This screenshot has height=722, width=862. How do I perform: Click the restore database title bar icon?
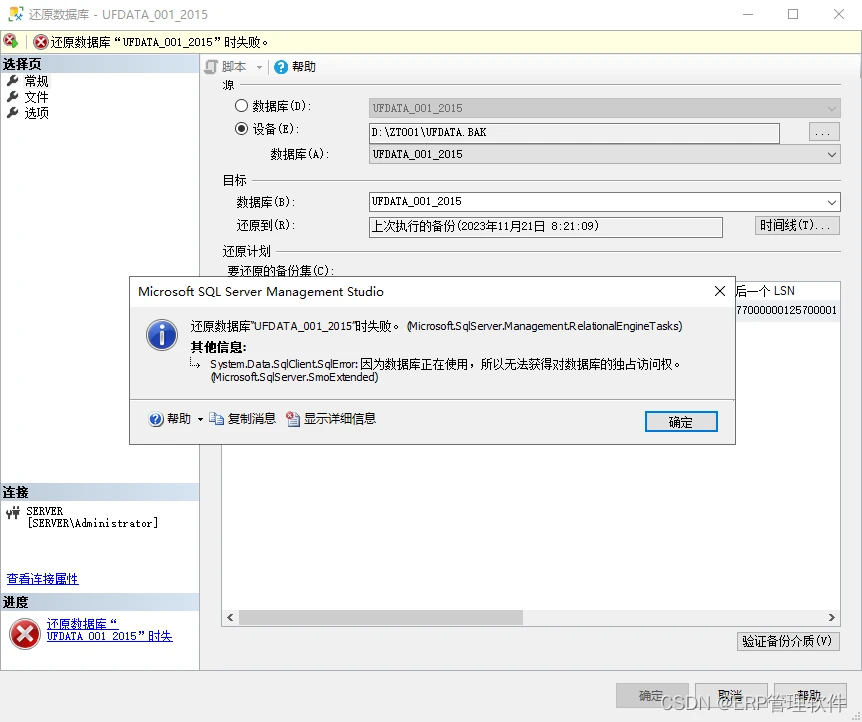[x=15, y=14]
